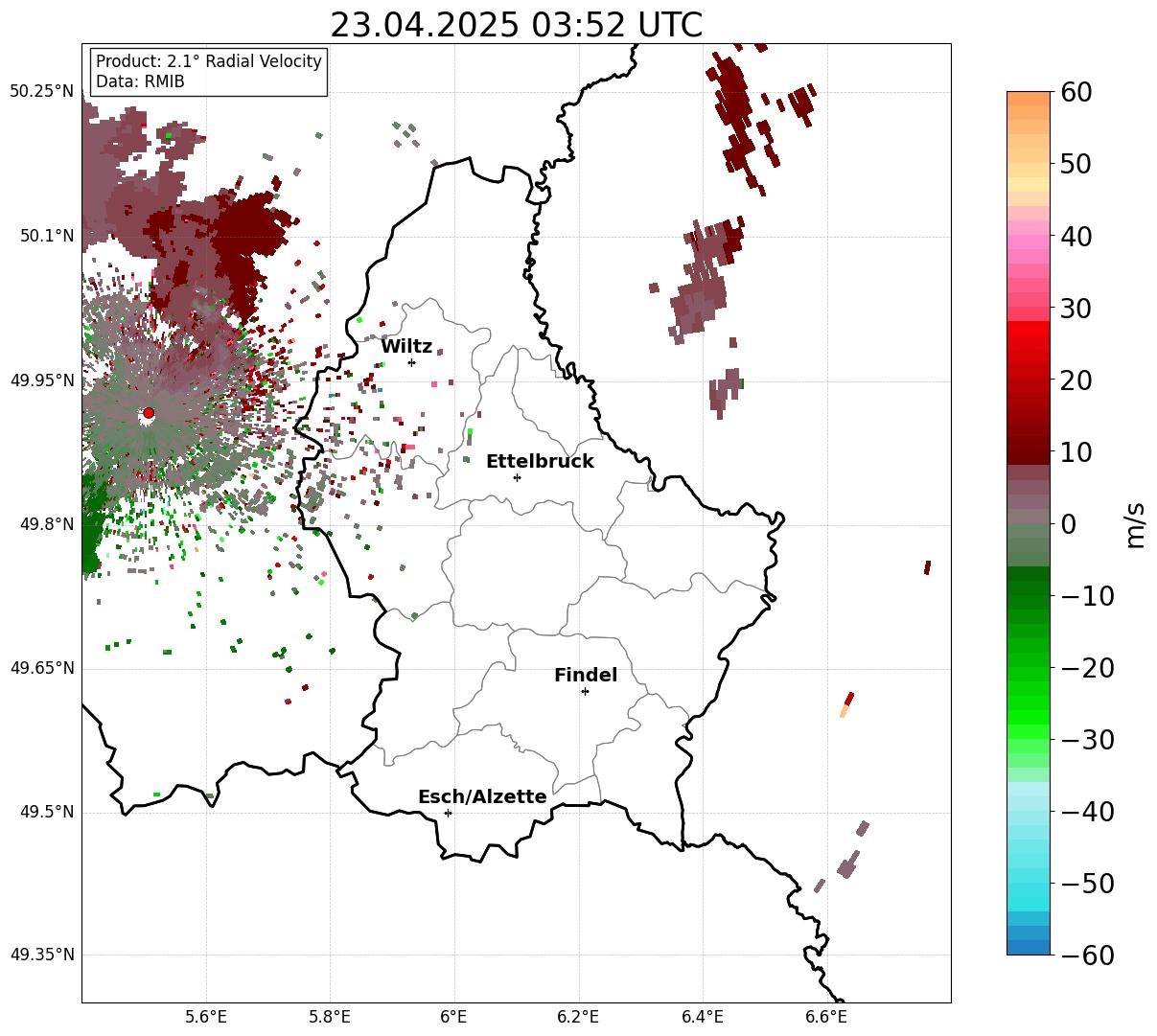This screenshot has height=1036, width=1157.
Task: Click latitude label 49.95°N
Action: tap(41, 380)
